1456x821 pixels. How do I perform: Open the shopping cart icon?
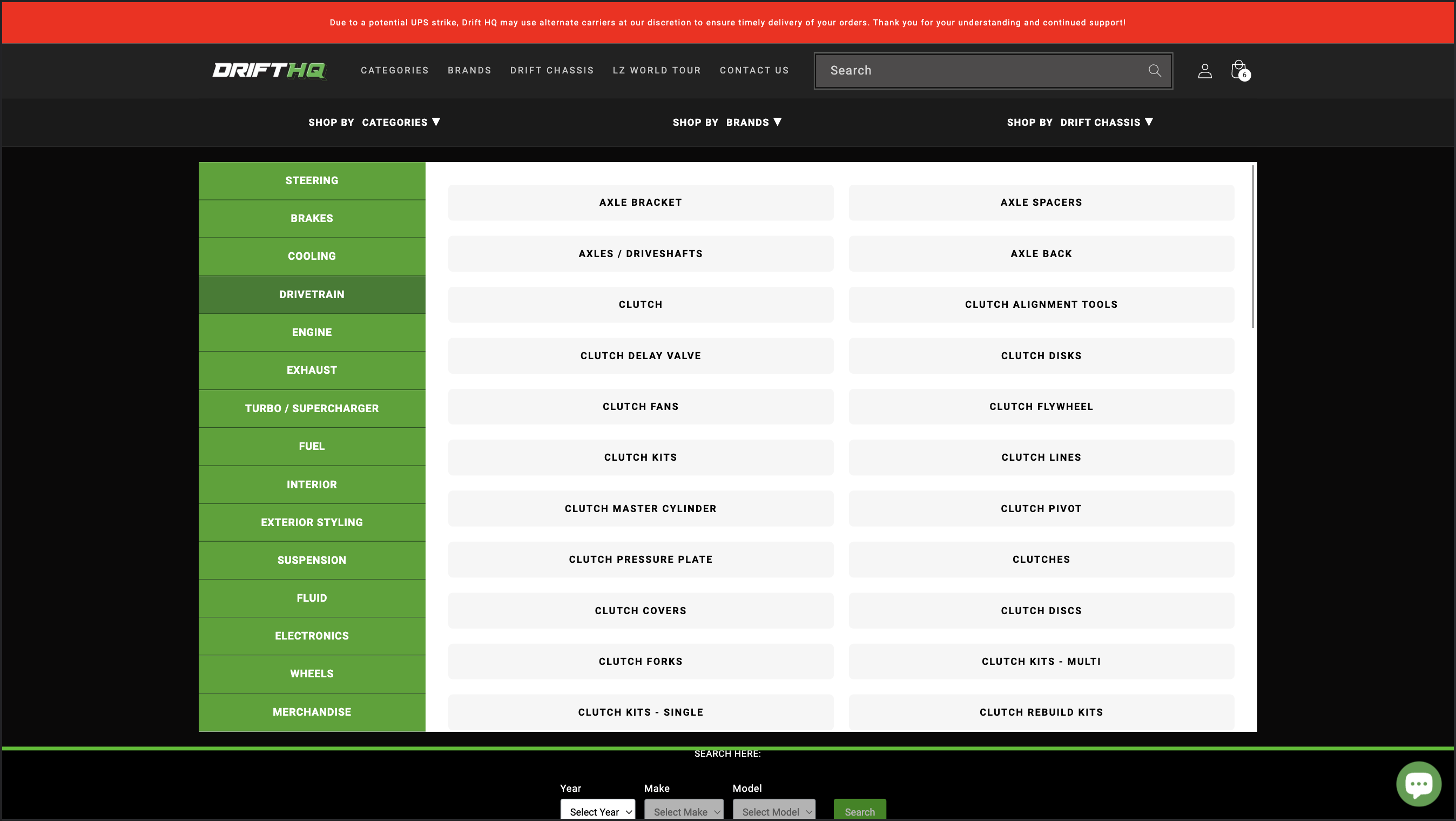point(1239,71)
